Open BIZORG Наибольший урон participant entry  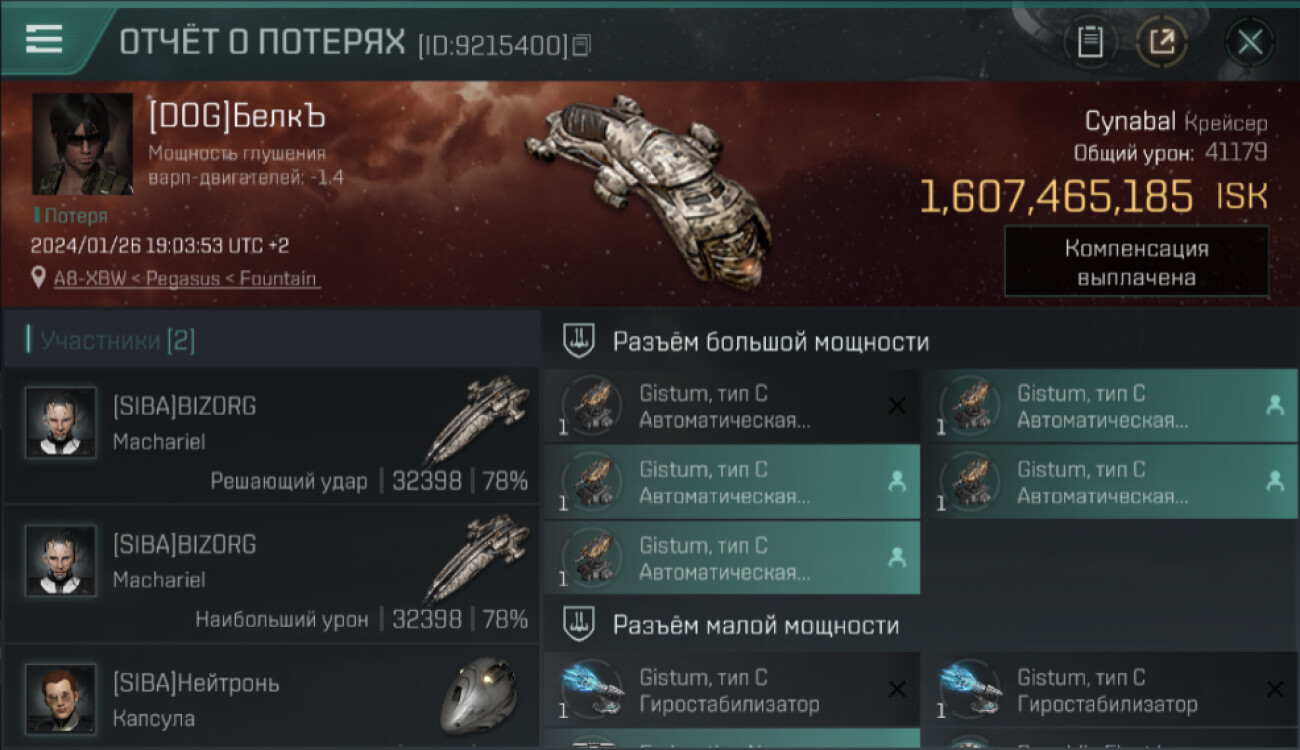point(271,574)
